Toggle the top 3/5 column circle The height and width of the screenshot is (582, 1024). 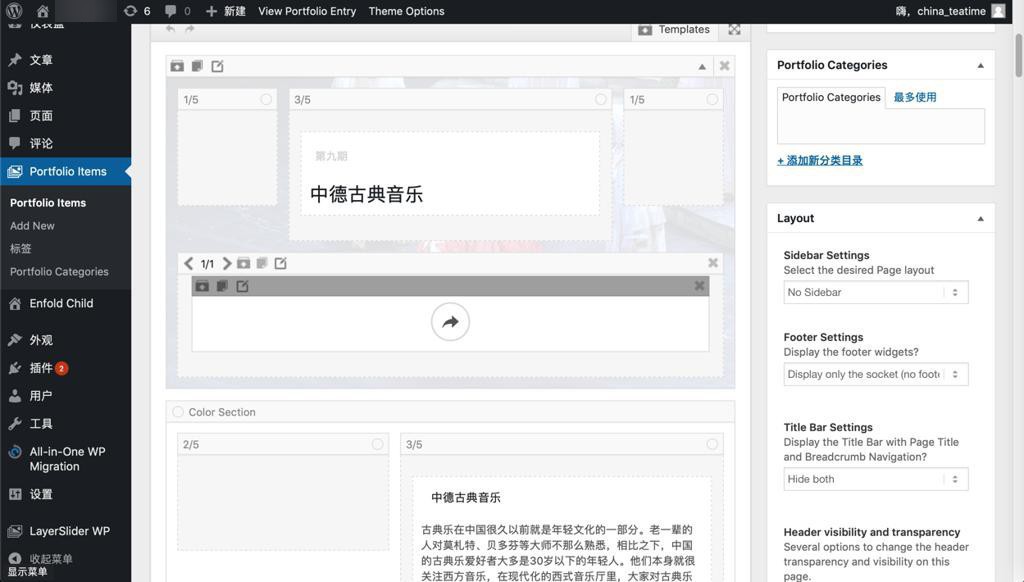600,99
